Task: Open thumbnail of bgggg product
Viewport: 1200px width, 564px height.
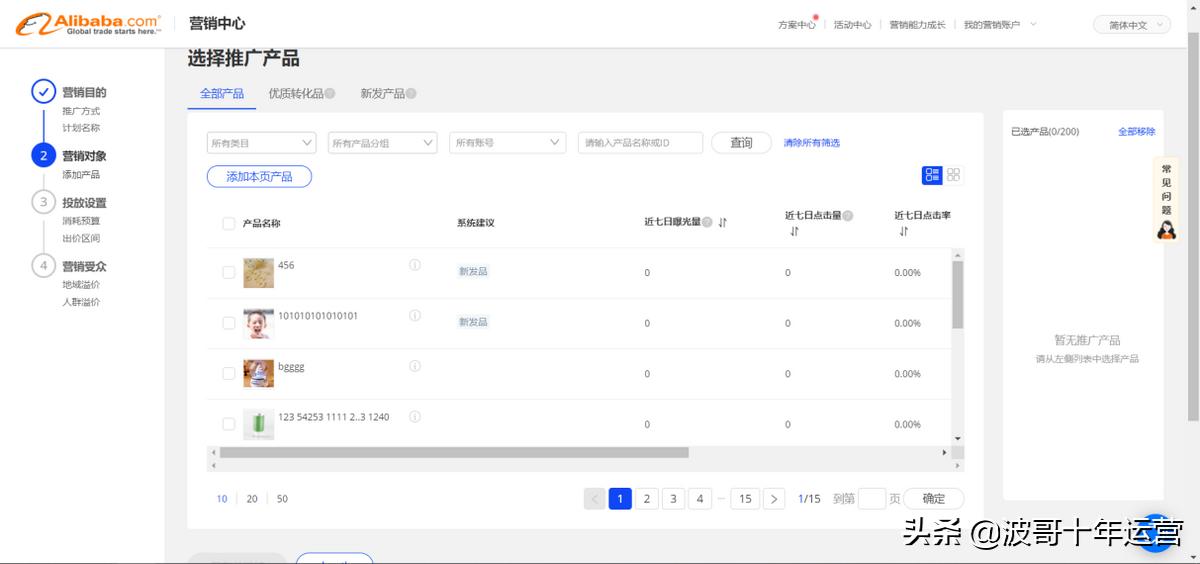Action: 258,373
